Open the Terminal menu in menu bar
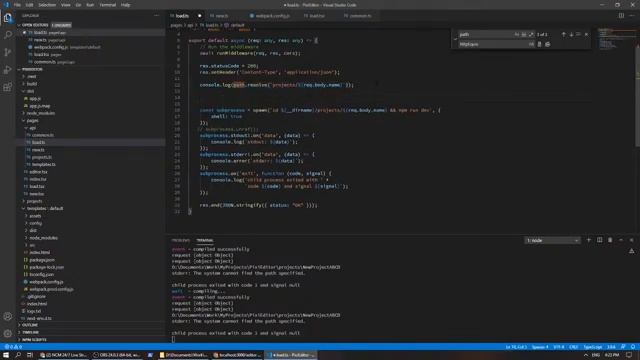This screenshot has width=640, height=360. 107,5
